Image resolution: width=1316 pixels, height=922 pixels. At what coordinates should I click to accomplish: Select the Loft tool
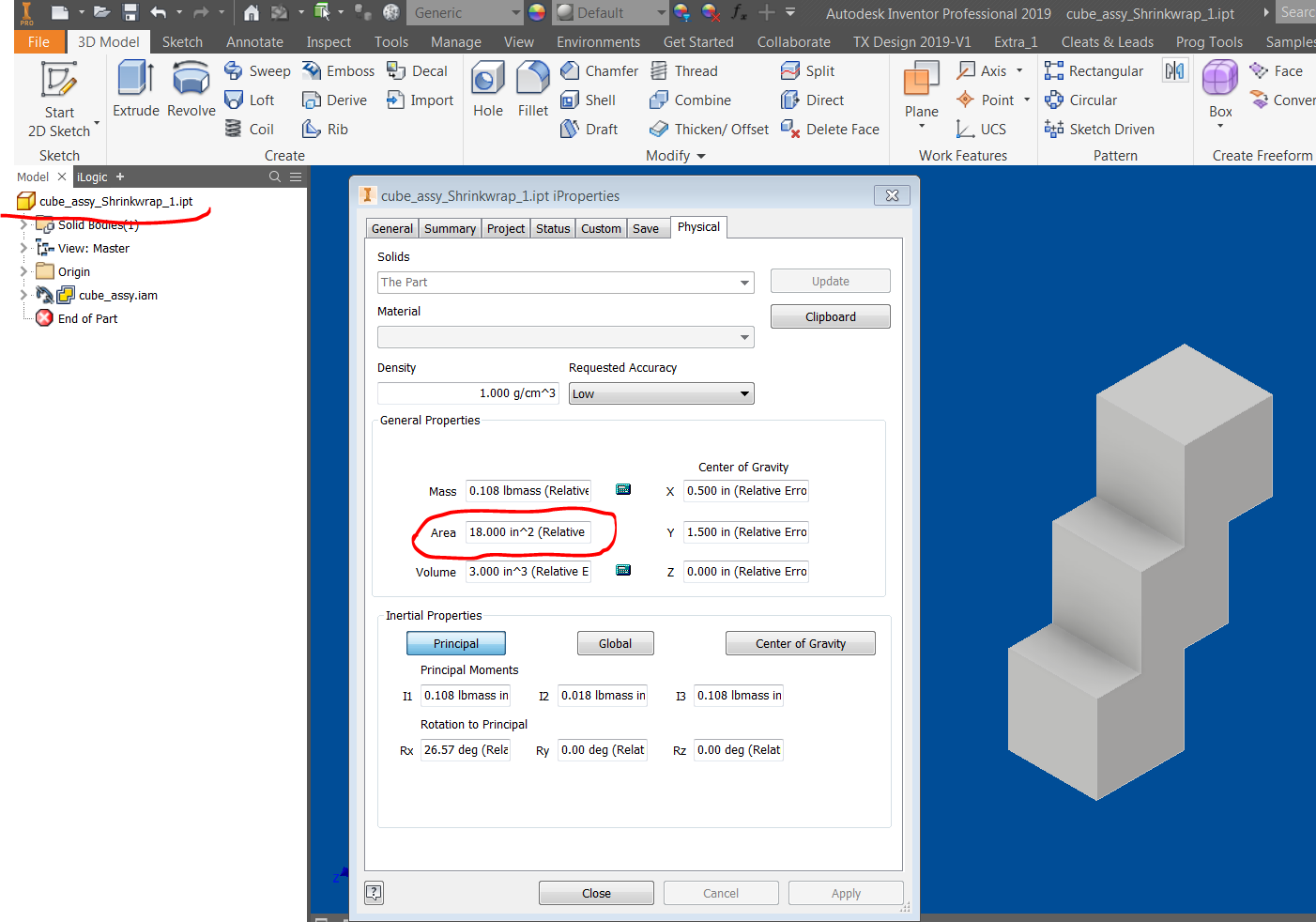click(x=252, y=100)
